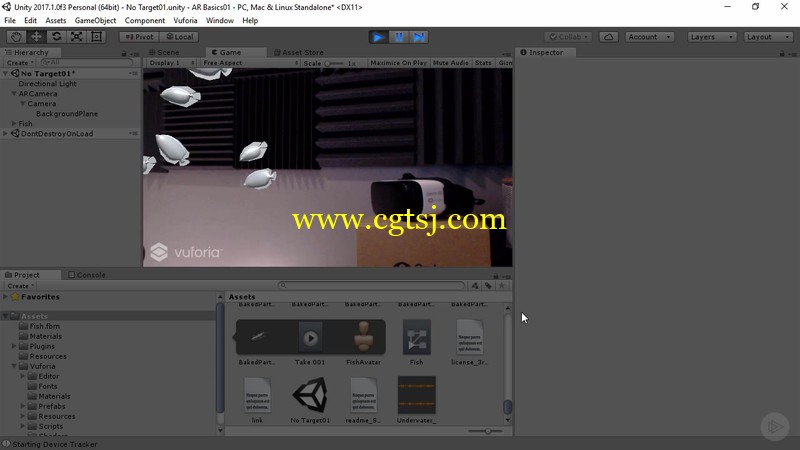Select the Prefabs folder
This screenshot has height=450, width=800.
[52, 406]
